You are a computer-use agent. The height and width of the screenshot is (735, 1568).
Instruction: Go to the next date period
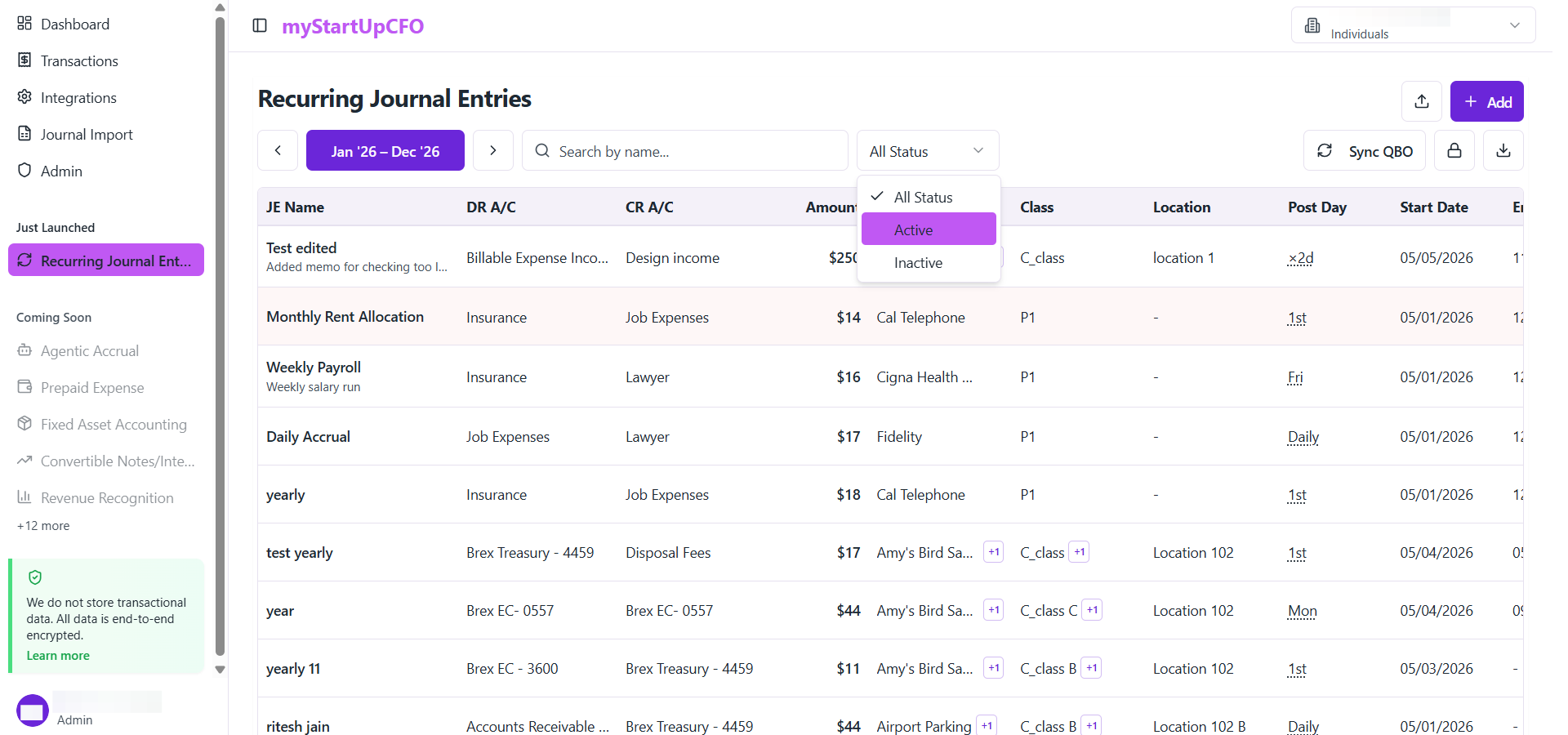493,150
